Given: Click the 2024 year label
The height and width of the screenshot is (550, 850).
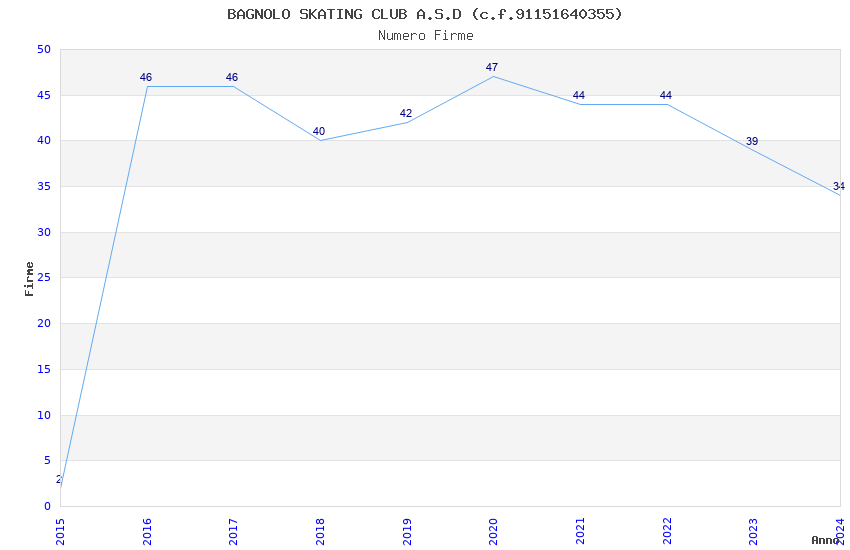Looking at the screenshot, I should (840, 532).
